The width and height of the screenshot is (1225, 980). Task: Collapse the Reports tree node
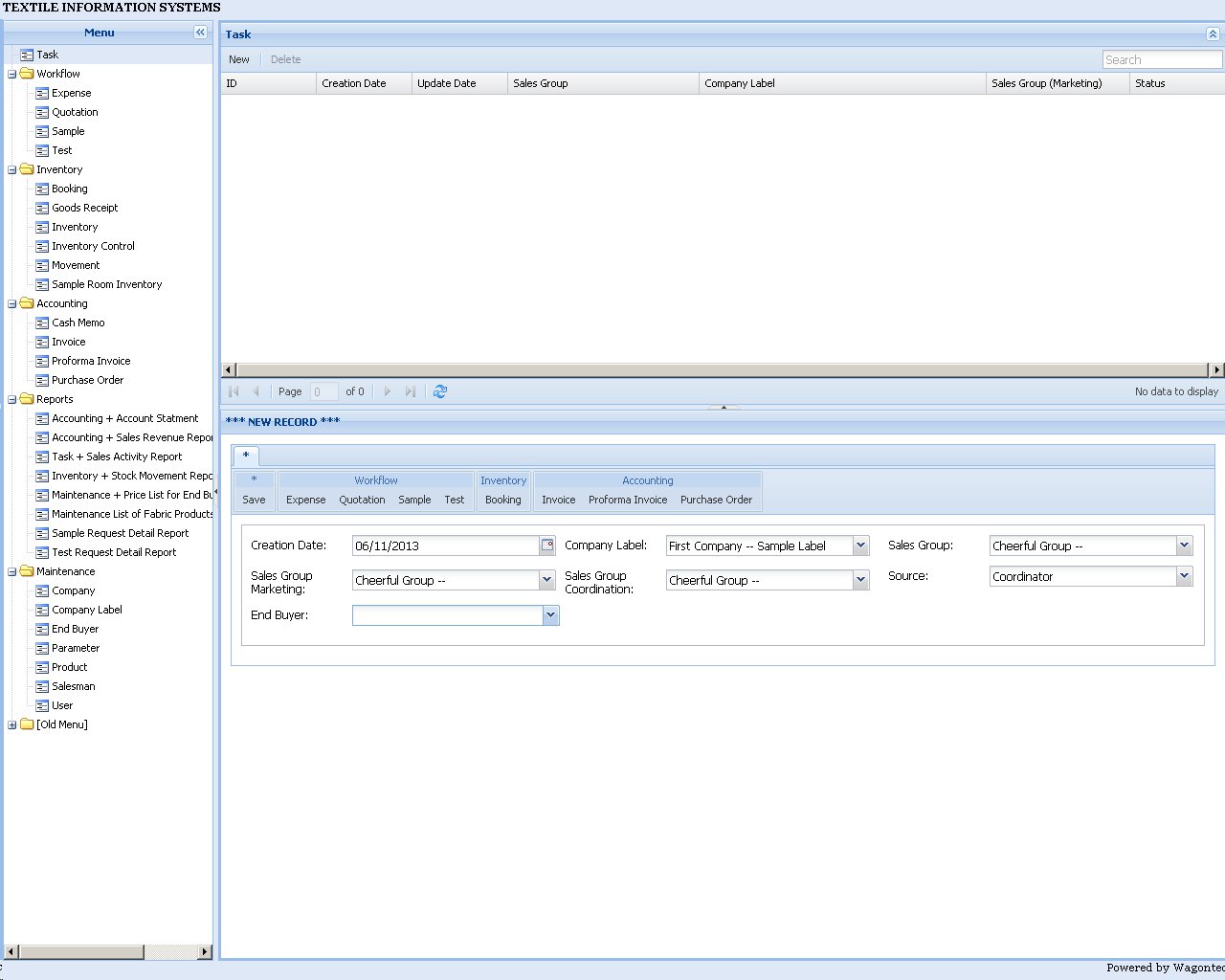12,399
